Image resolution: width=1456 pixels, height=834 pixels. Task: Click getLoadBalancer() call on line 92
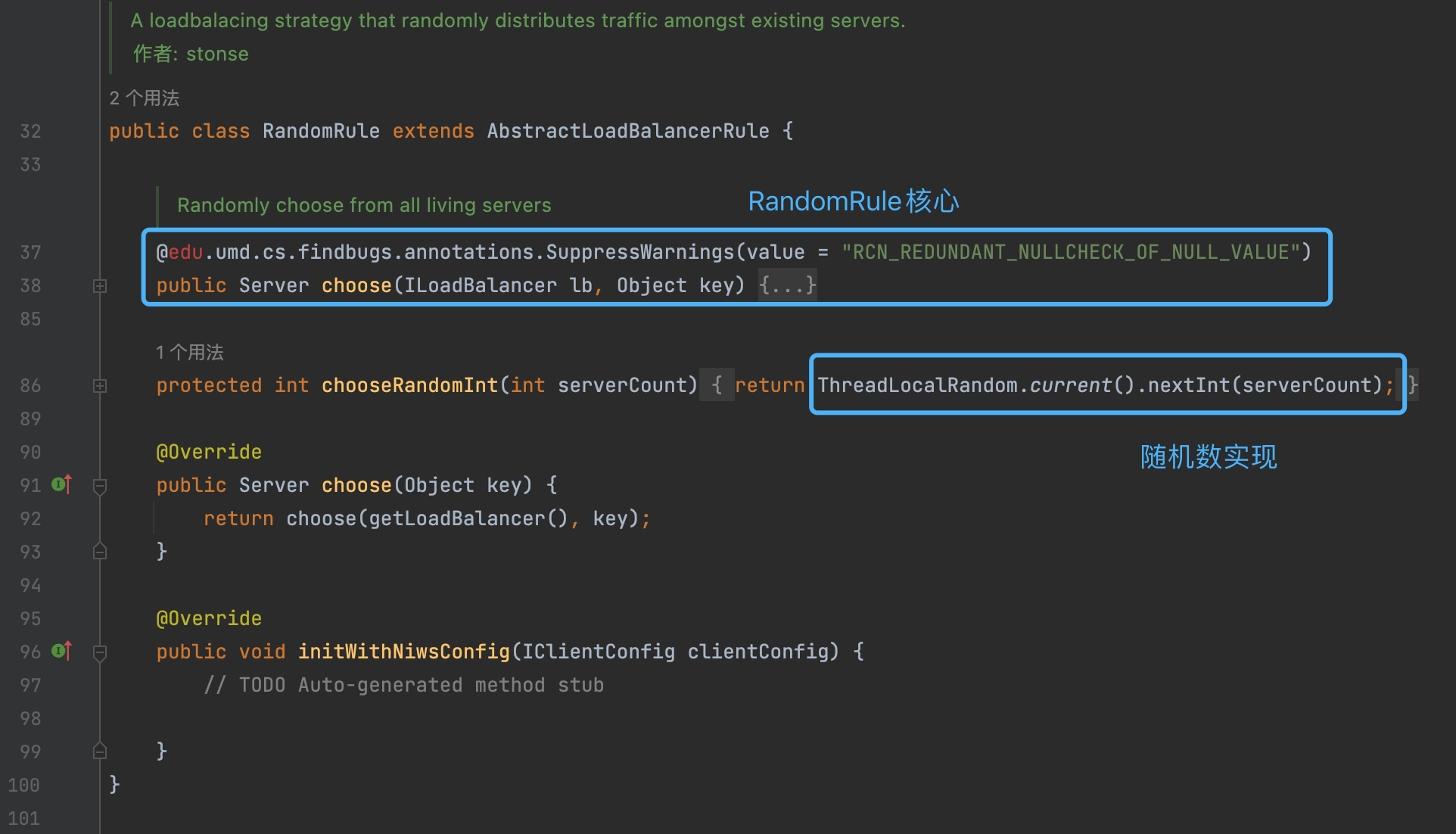[x=468, y=518]
